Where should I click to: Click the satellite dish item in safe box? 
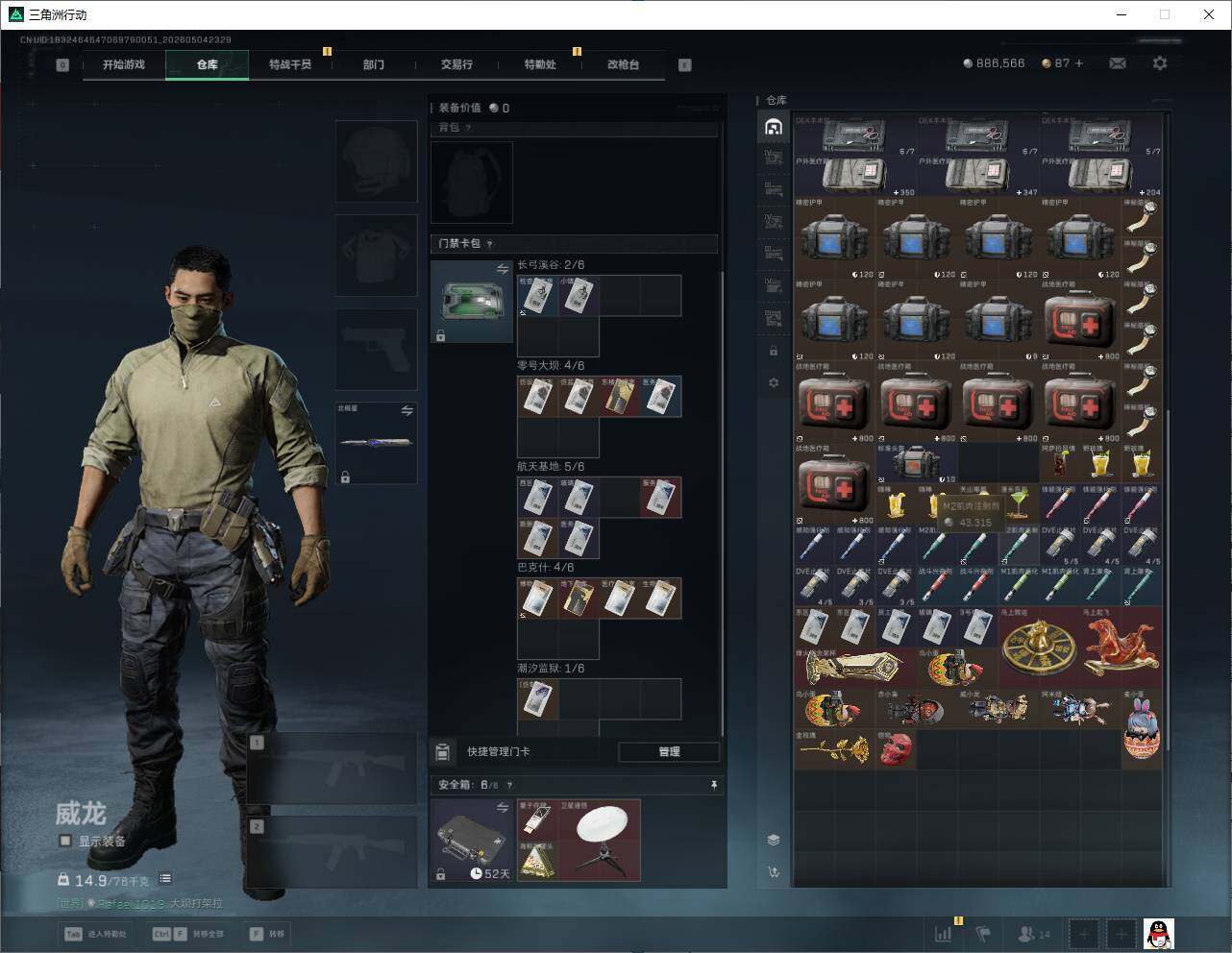pyautogui.click(x=600, y=841)
